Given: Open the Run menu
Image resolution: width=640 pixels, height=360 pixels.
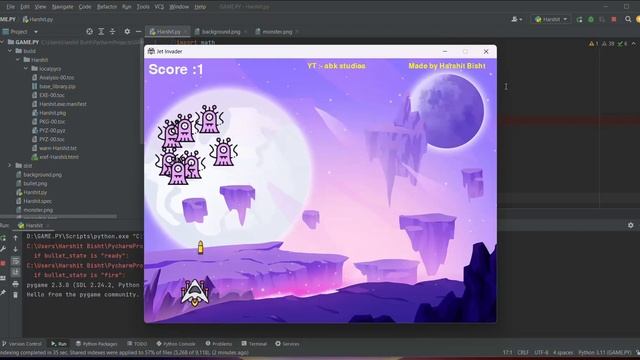Looking at the screenshot, I should 127,7.
